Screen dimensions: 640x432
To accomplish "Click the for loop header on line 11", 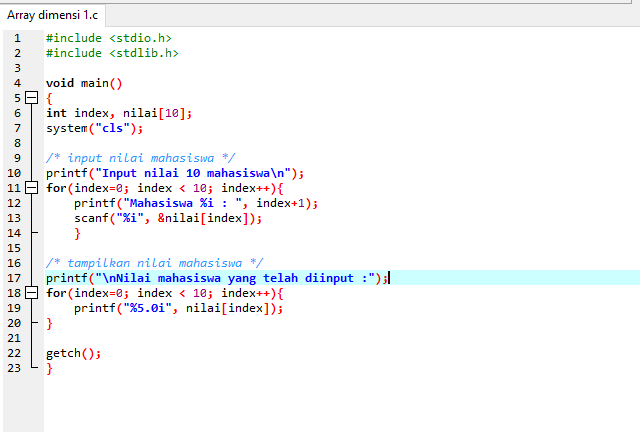I will click(x=164, y=188).
